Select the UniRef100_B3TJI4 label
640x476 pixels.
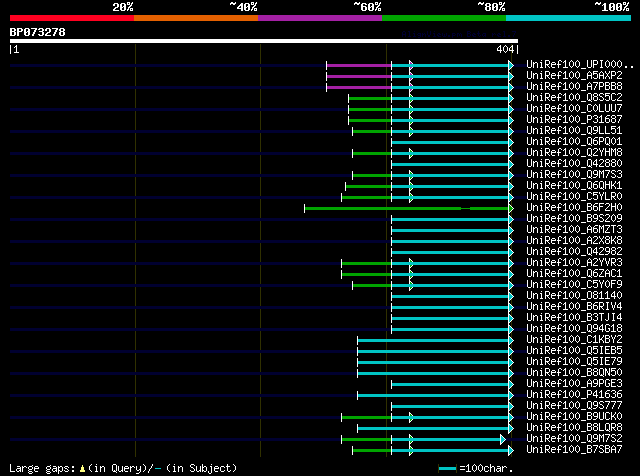point(574,318)
